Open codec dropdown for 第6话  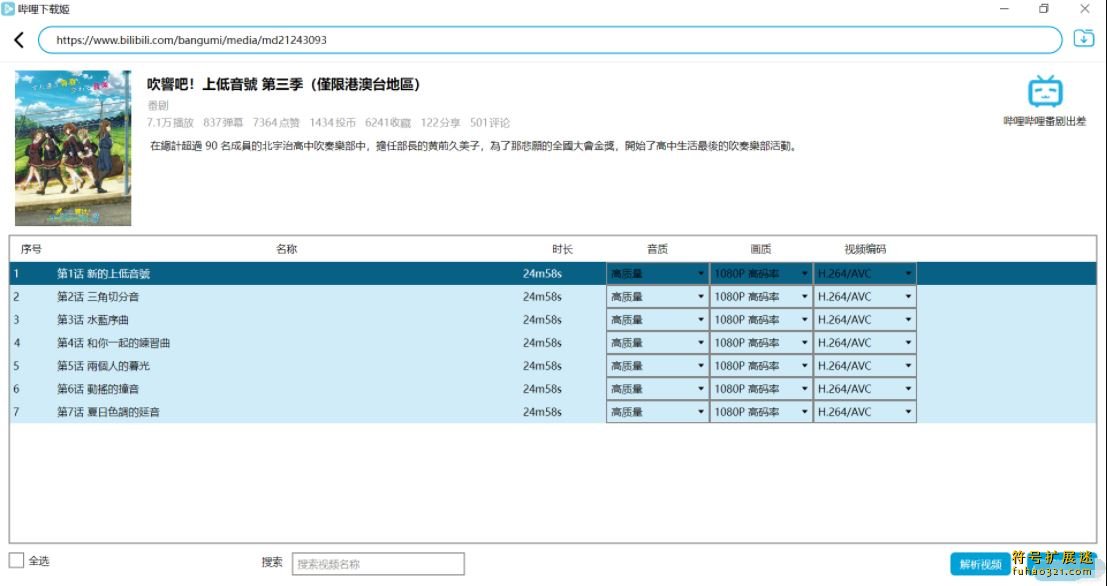point(865,389)
